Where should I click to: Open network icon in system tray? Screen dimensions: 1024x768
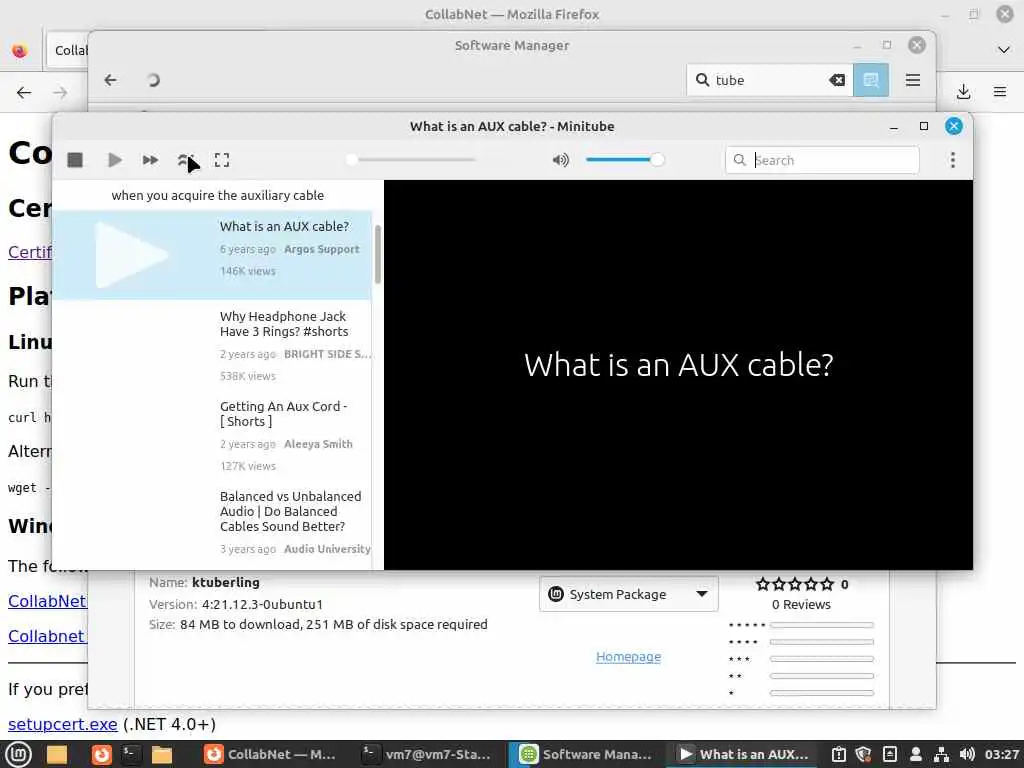point(941,754)
